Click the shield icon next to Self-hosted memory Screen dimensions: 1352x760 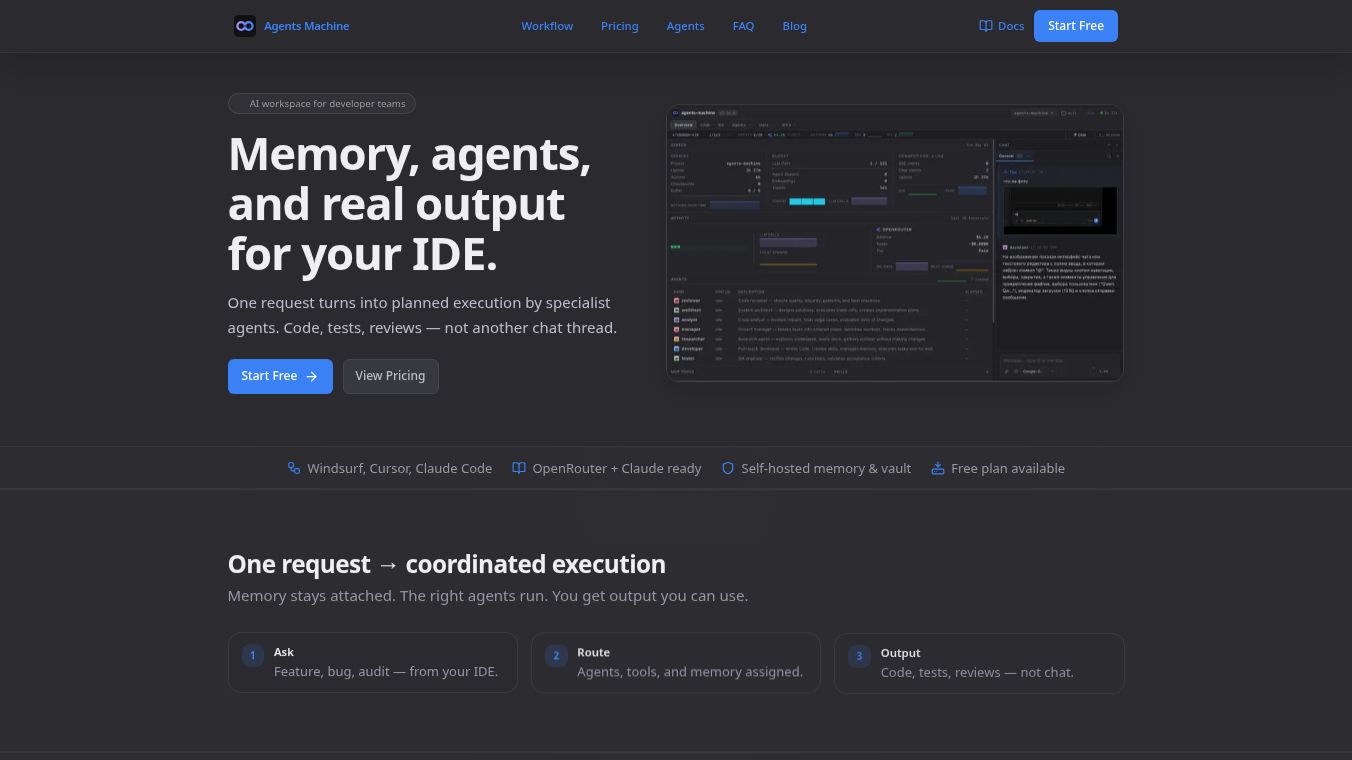pyautogui.click(x=728, y=468)
